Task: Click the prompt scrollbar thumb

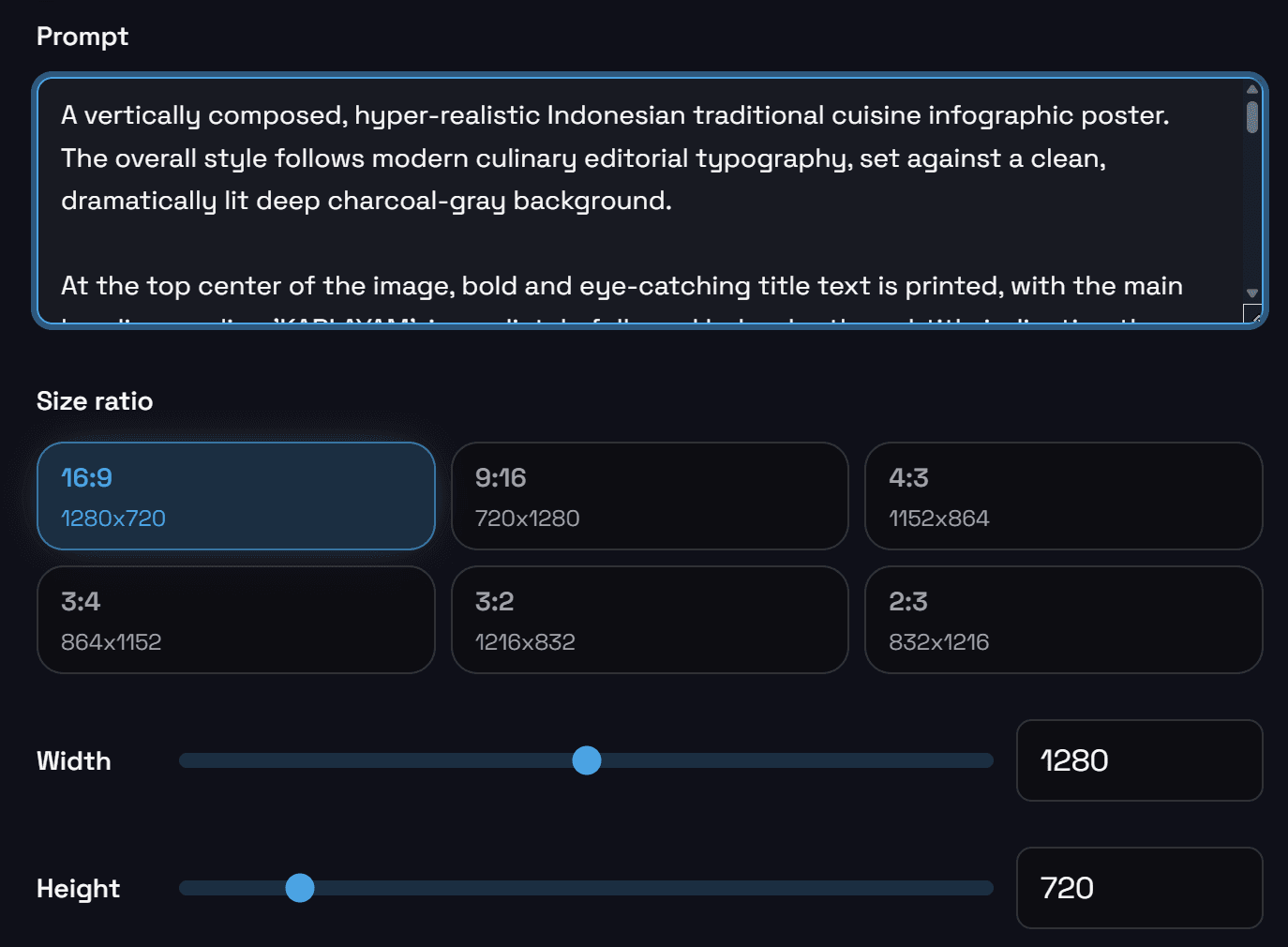Action: 1251,117
